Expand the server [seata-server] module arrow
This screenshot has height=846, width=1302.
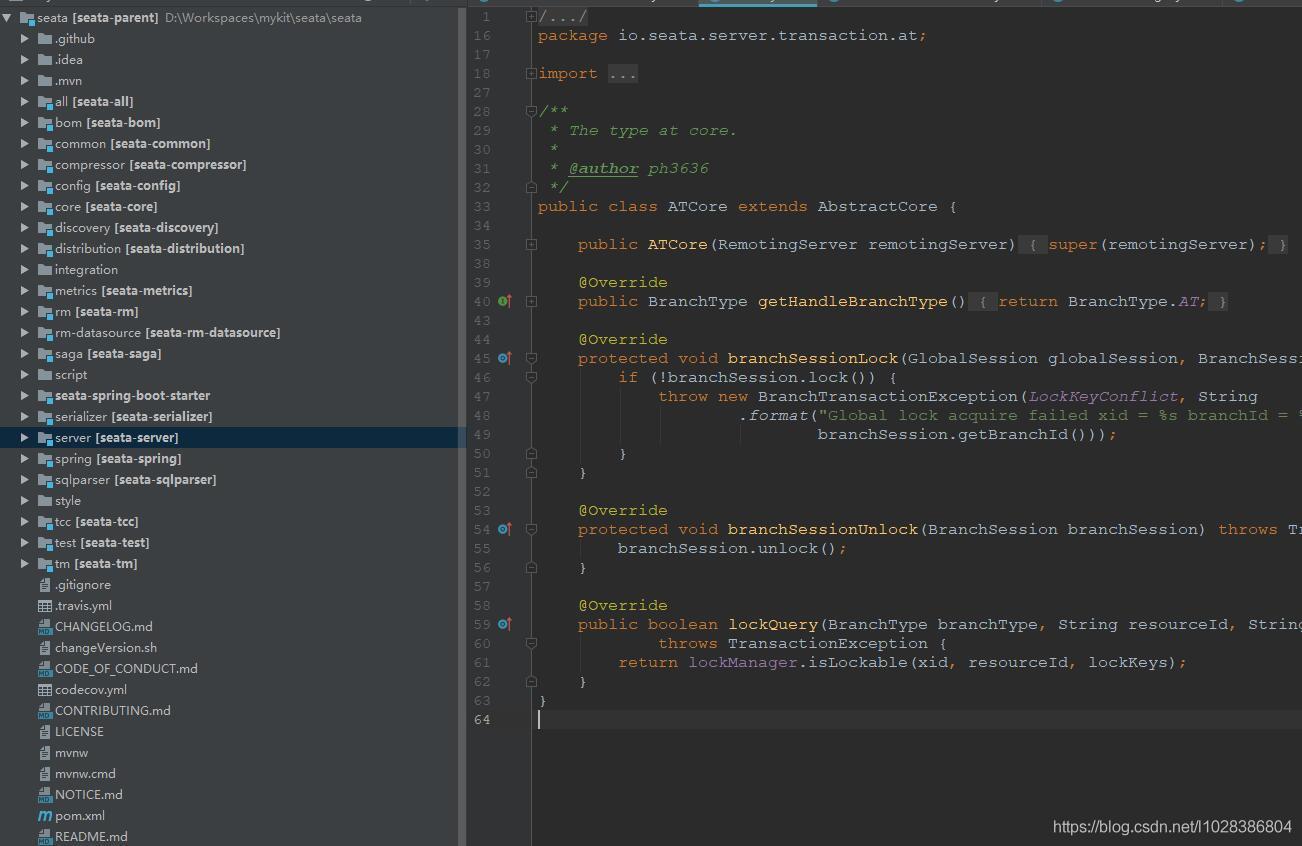[26, 437]
